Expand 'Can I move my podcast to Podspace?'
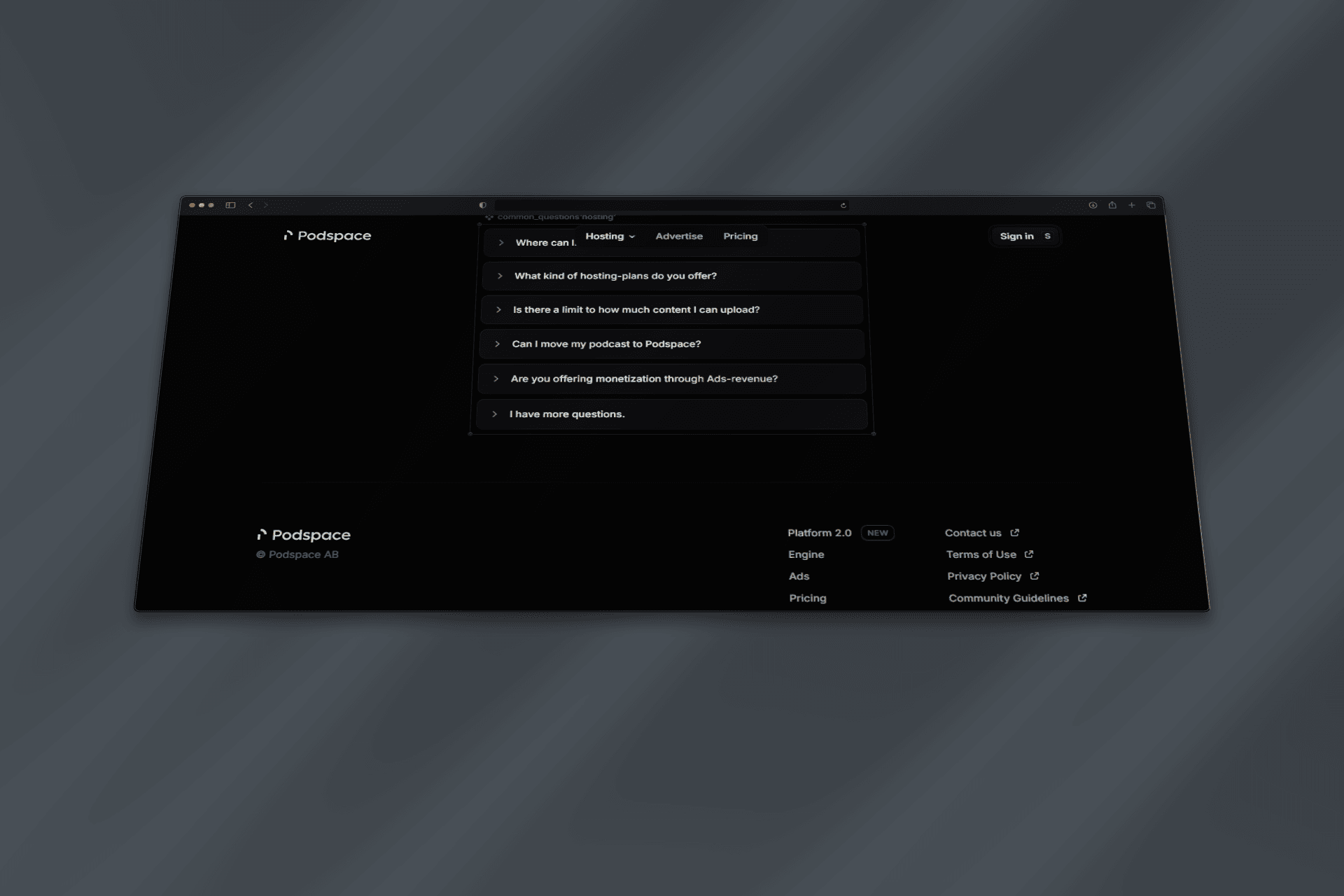The image size is (1344, 896). (x=605, y=344)
